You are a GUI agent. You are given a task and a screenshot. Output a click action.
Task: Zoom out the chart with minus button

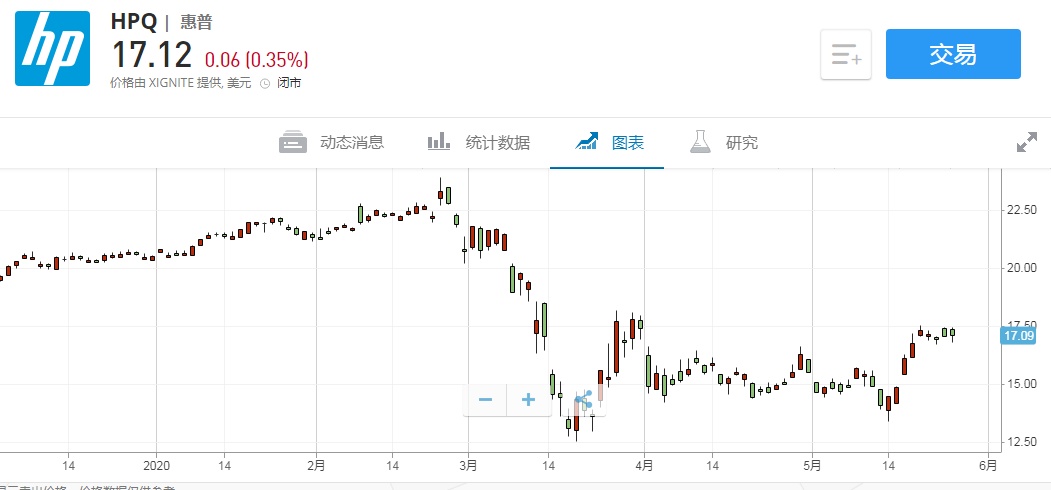pyautogui.click(x=486, y=400)
